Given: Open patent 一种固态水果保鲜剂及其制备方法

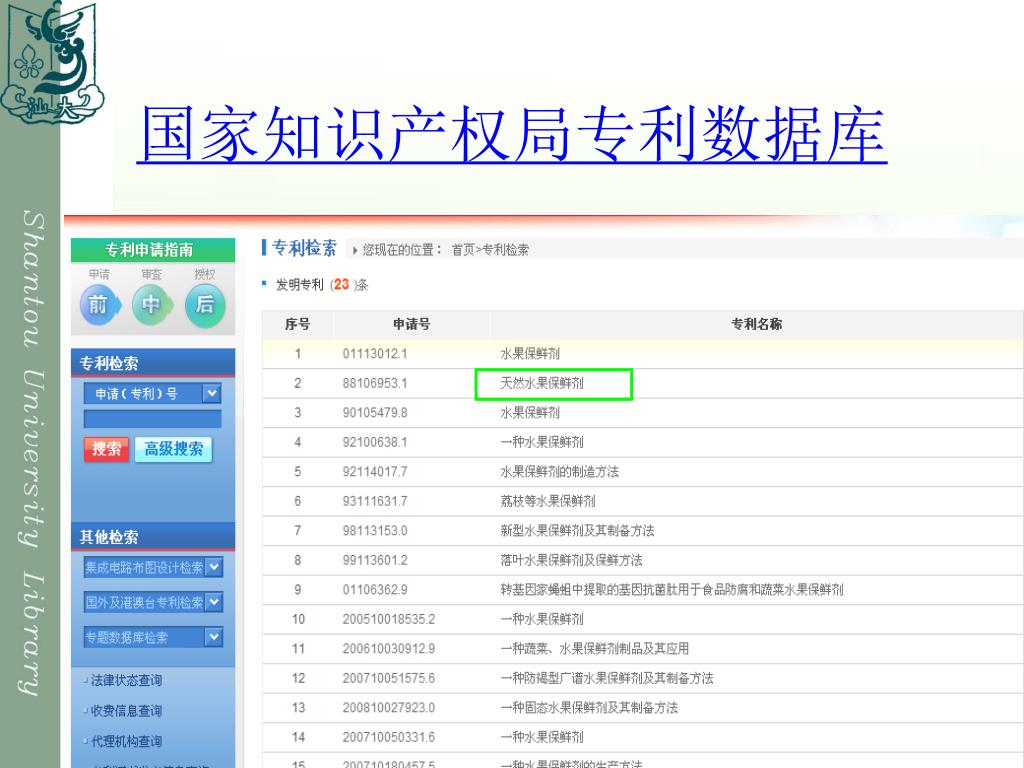Looking at the screenshot, I should (x=589, y=707).
